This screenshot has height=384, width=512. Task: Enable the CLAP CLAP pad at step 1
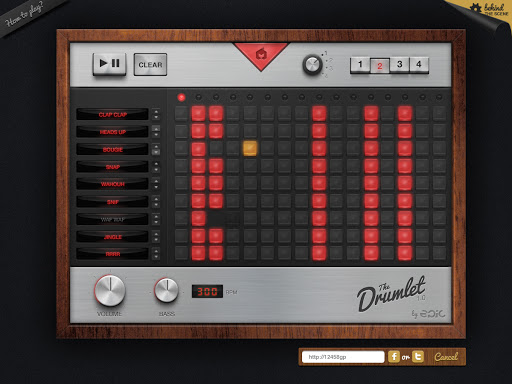[181, 114]
